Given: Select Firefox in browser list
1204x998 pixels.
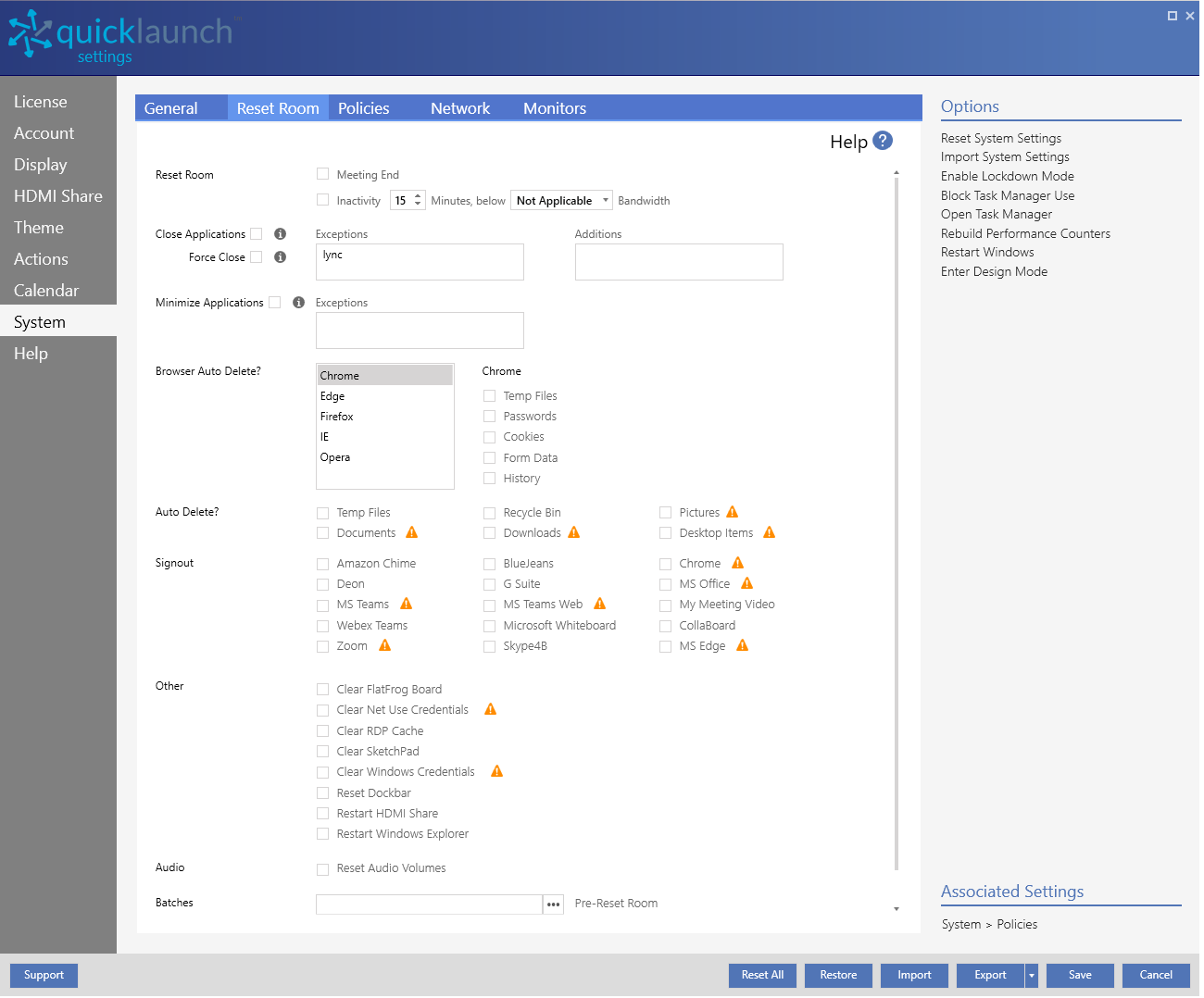Looking at the screenshot, I should 384,417.
